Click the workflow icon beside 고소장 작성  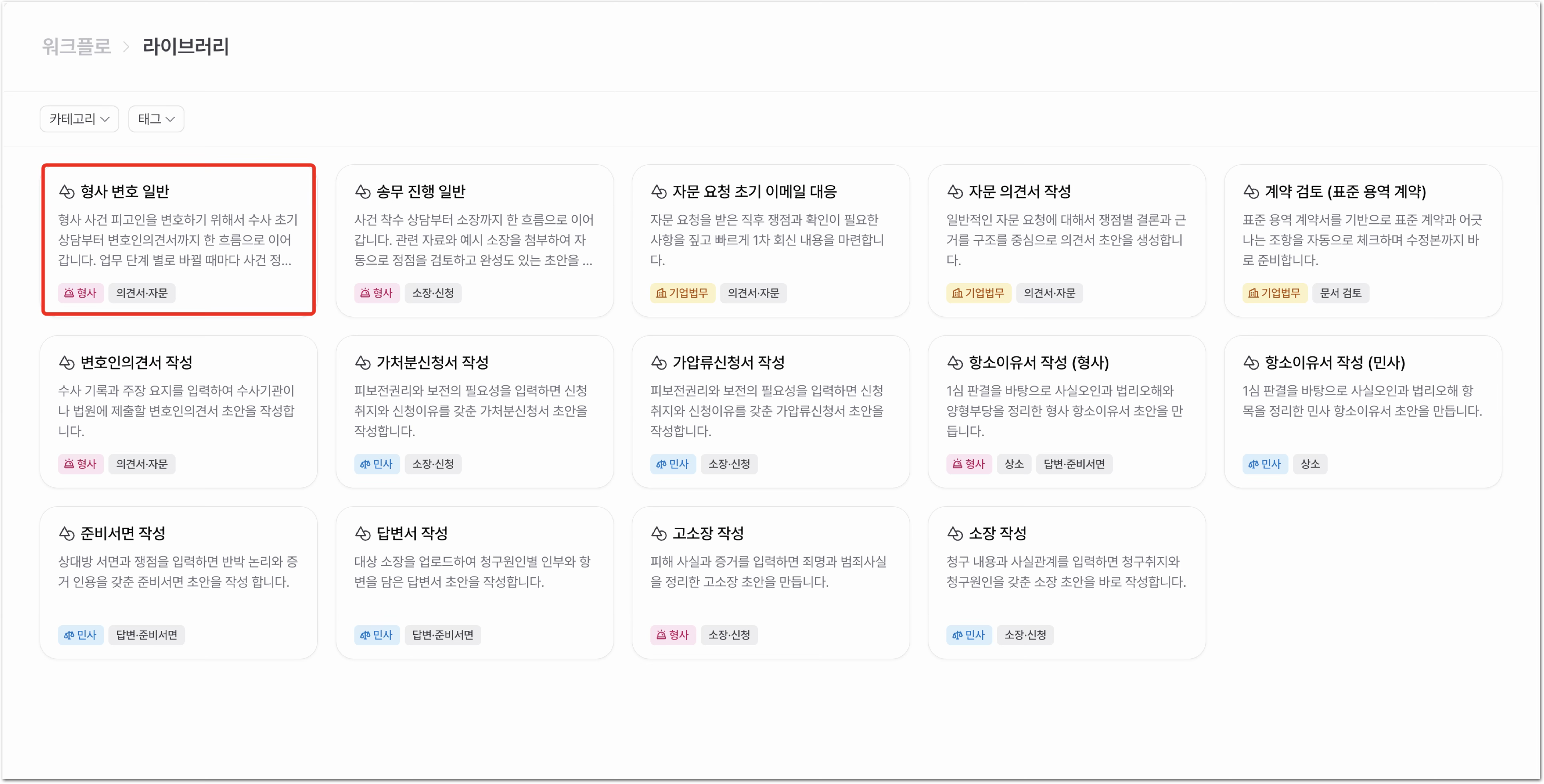click(x=658, y=534)
